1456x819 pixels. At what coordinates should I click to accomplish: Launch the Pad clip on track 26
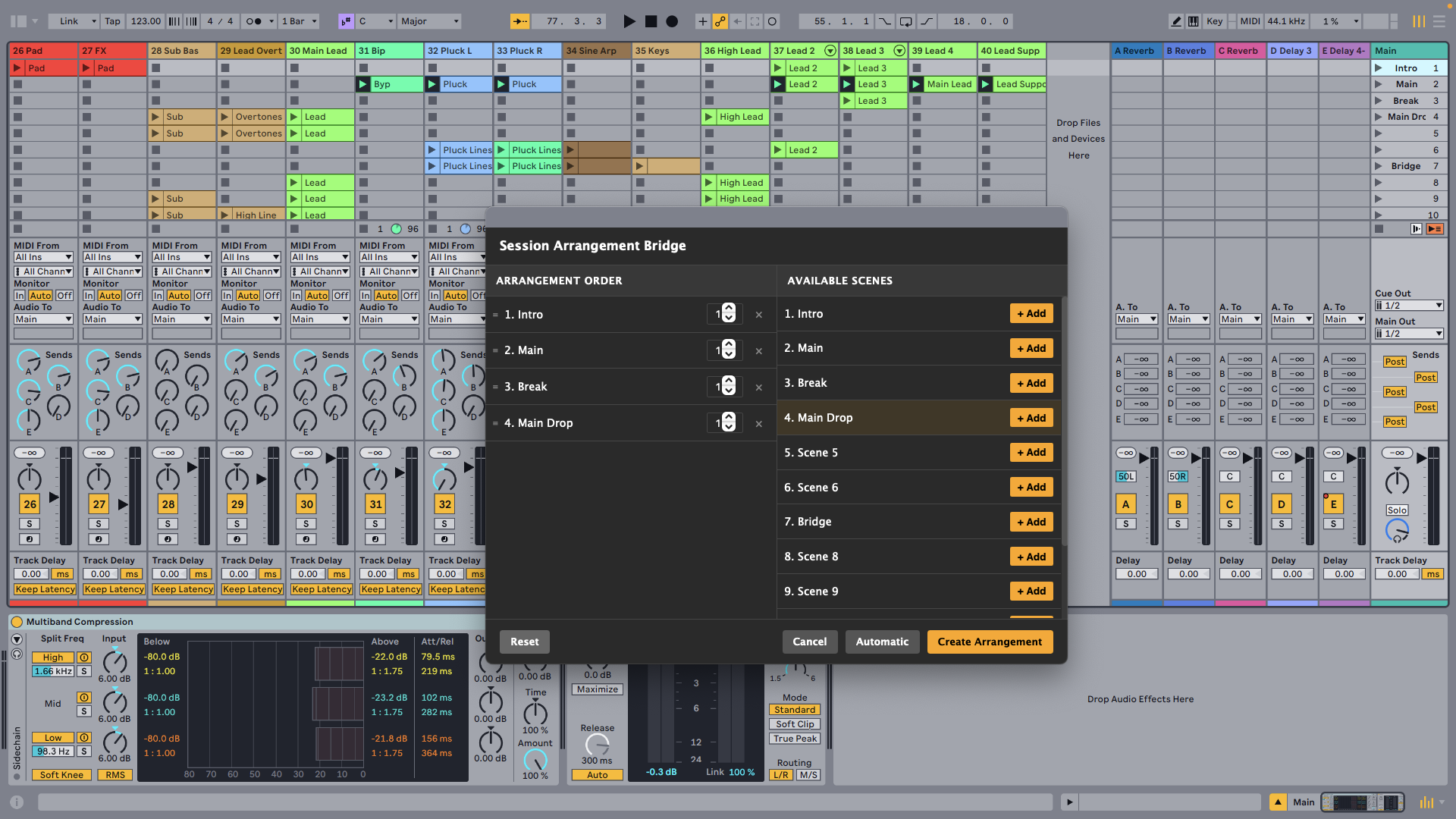coord(17,67)
